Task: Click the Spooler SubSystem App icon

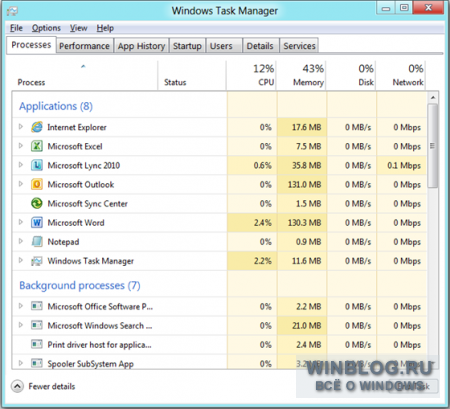Action: pos(37,363)
